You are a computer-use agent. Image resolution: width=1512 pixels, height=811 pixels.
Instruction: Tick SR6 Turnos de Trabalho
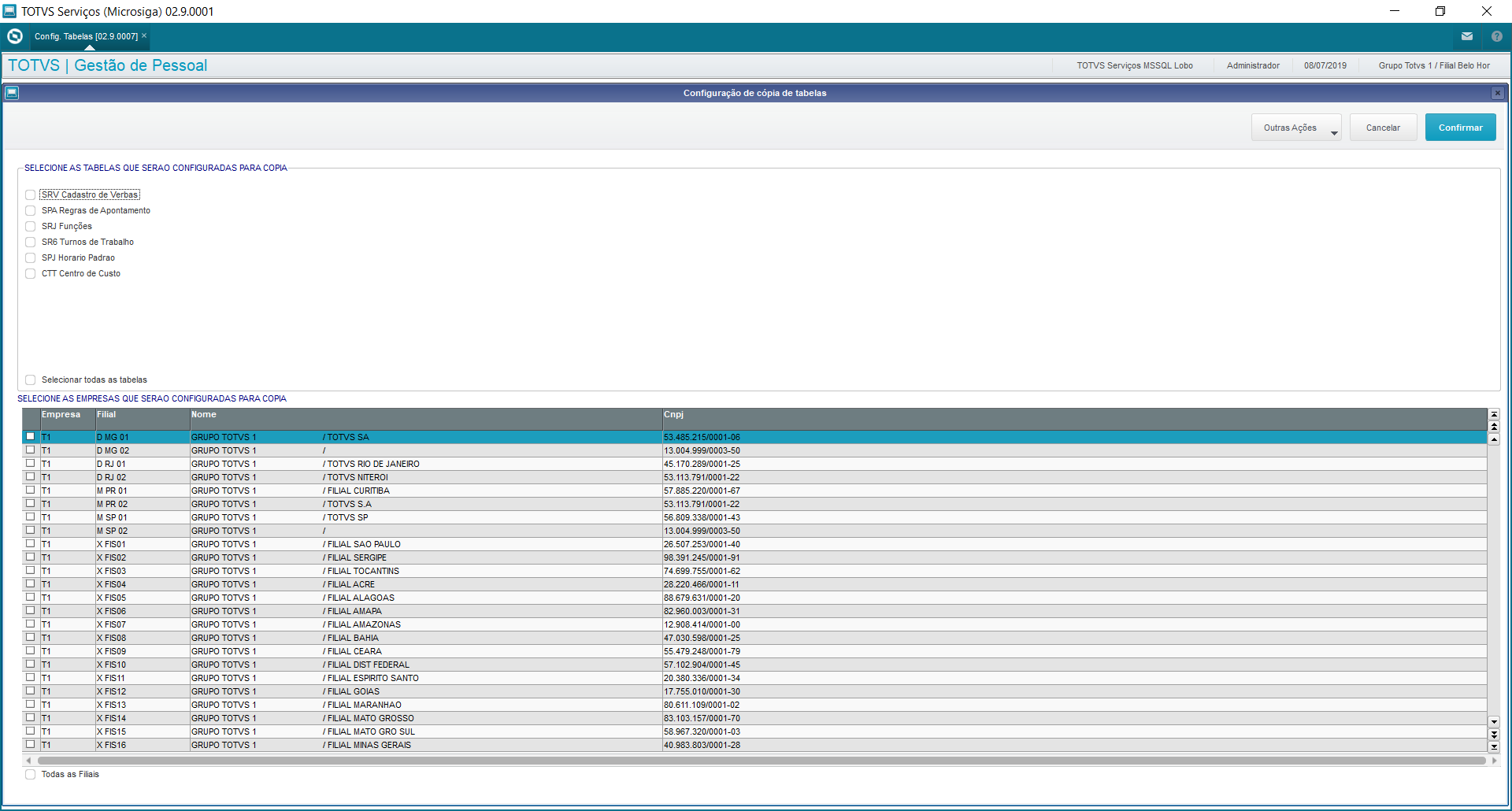(30, 242)
